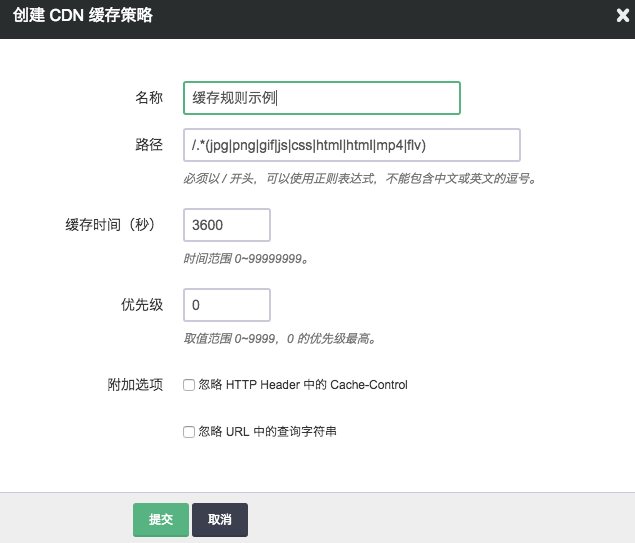Click the 附加选项 label
Viewport: 635px width, 543px height.
click(x=135, y=385)
